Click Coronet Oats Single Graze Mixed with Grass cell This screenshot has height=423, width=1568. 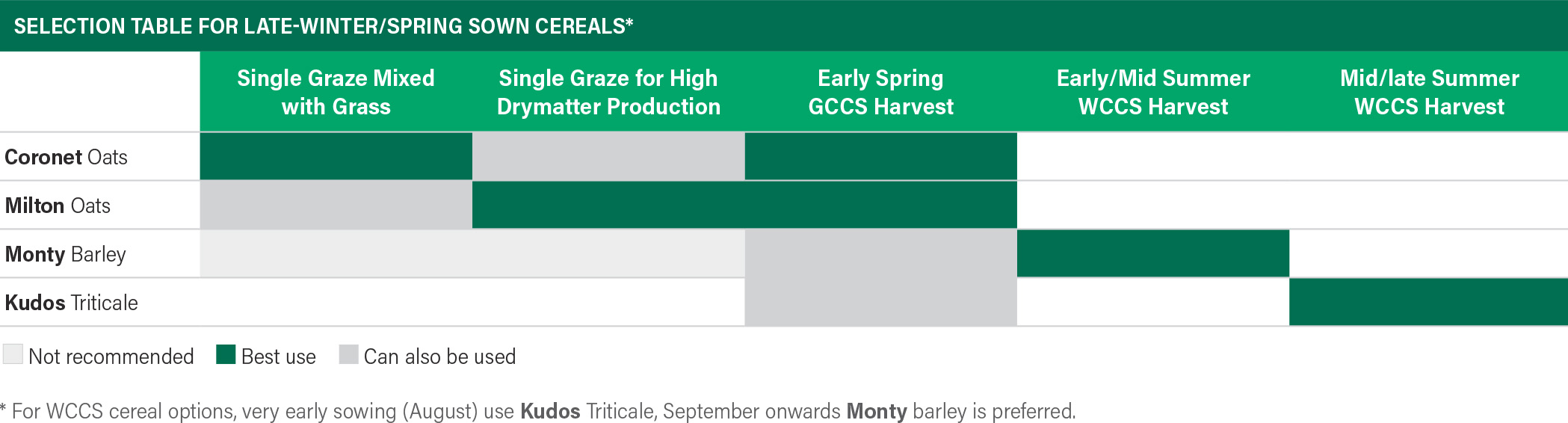(336, 157)
